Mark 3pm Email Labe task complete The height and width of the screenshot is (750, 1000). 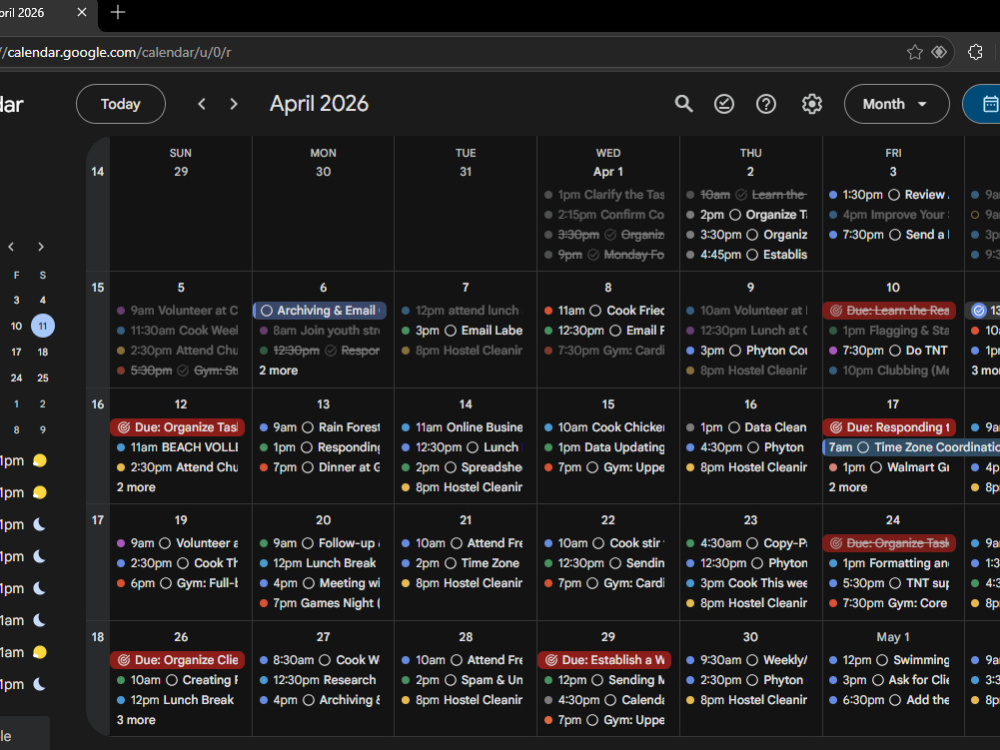450,330
